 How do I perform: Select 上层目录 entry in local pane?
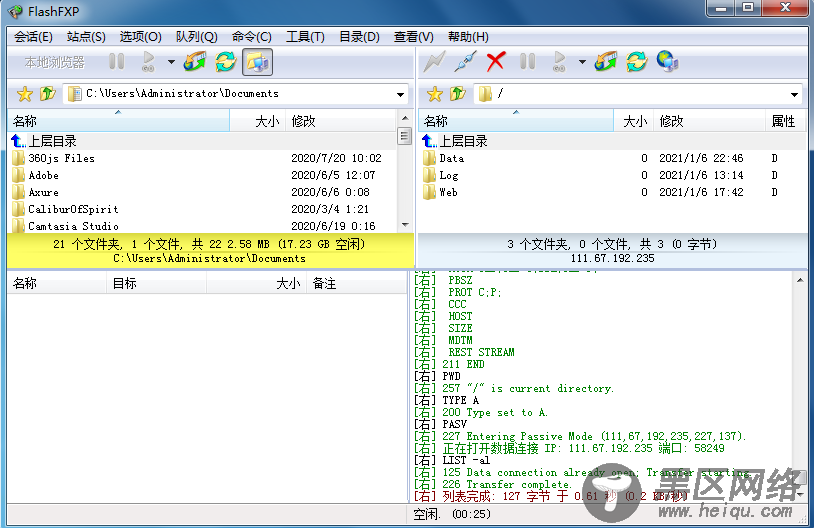202,141
